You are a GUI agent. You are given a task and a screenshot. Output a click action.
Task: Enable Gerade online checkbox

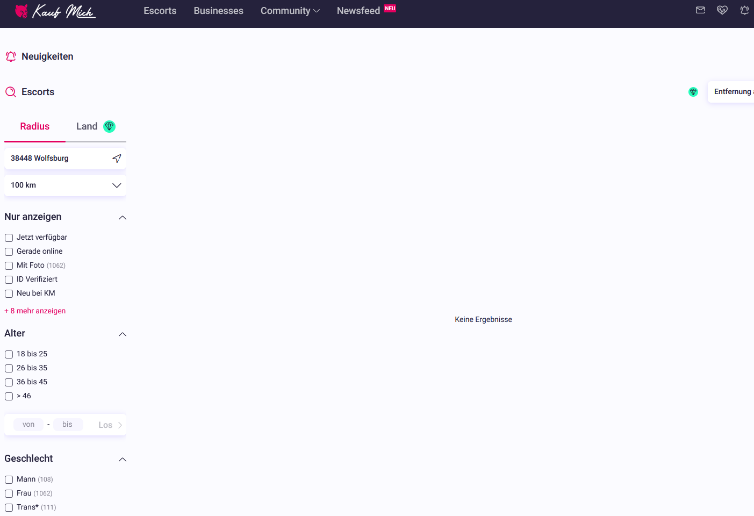coord(9,252)
